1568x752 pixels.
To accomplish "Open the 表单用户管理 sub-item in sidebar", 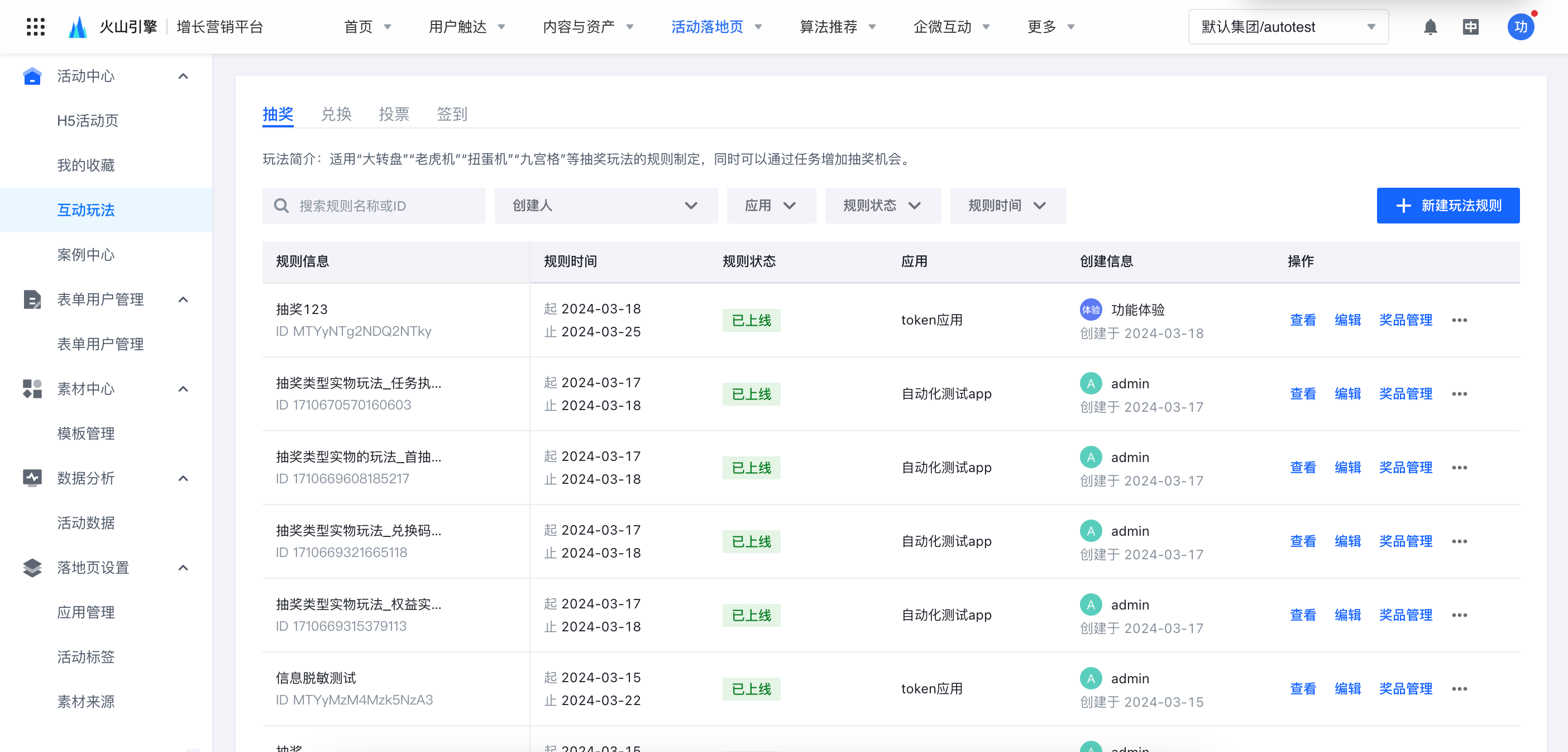I will pos(101,344).
